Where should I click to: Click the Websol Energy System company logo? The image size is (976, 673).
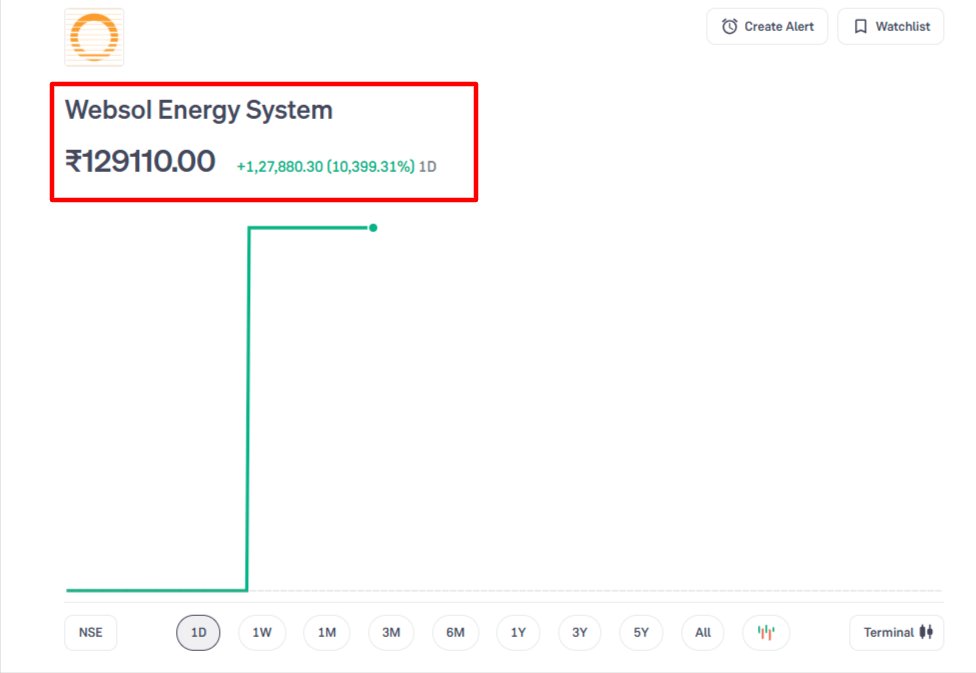point(94,37)
